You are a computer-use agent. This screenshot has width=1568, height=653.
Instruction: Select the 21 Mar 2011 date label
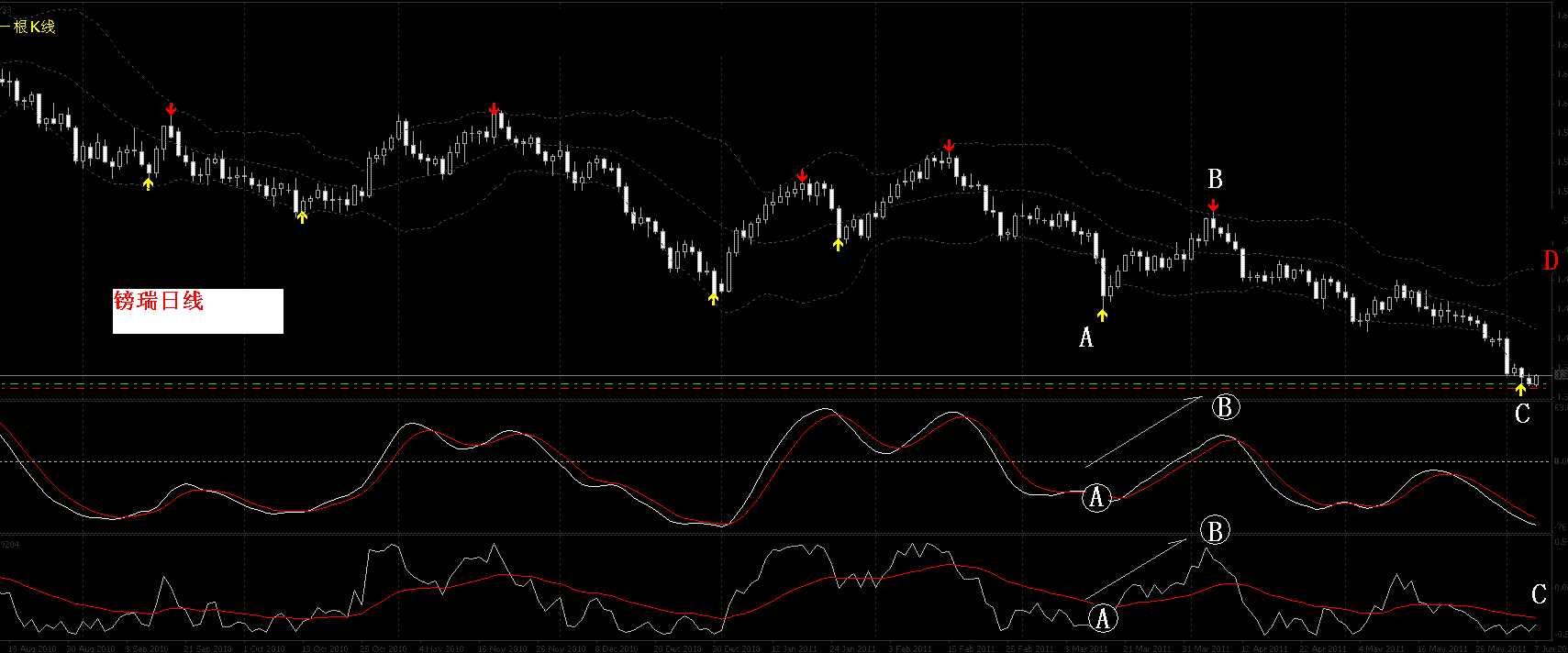[x=1147, y=648]
